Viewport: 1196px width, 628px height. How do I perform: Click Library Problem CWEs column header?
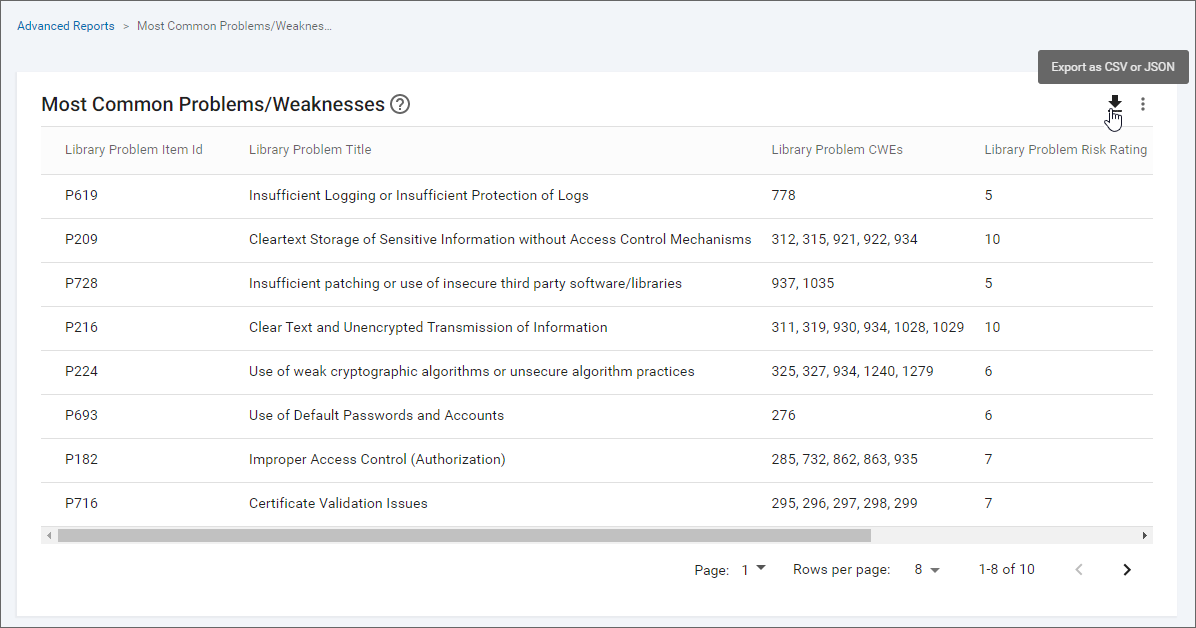838,150
